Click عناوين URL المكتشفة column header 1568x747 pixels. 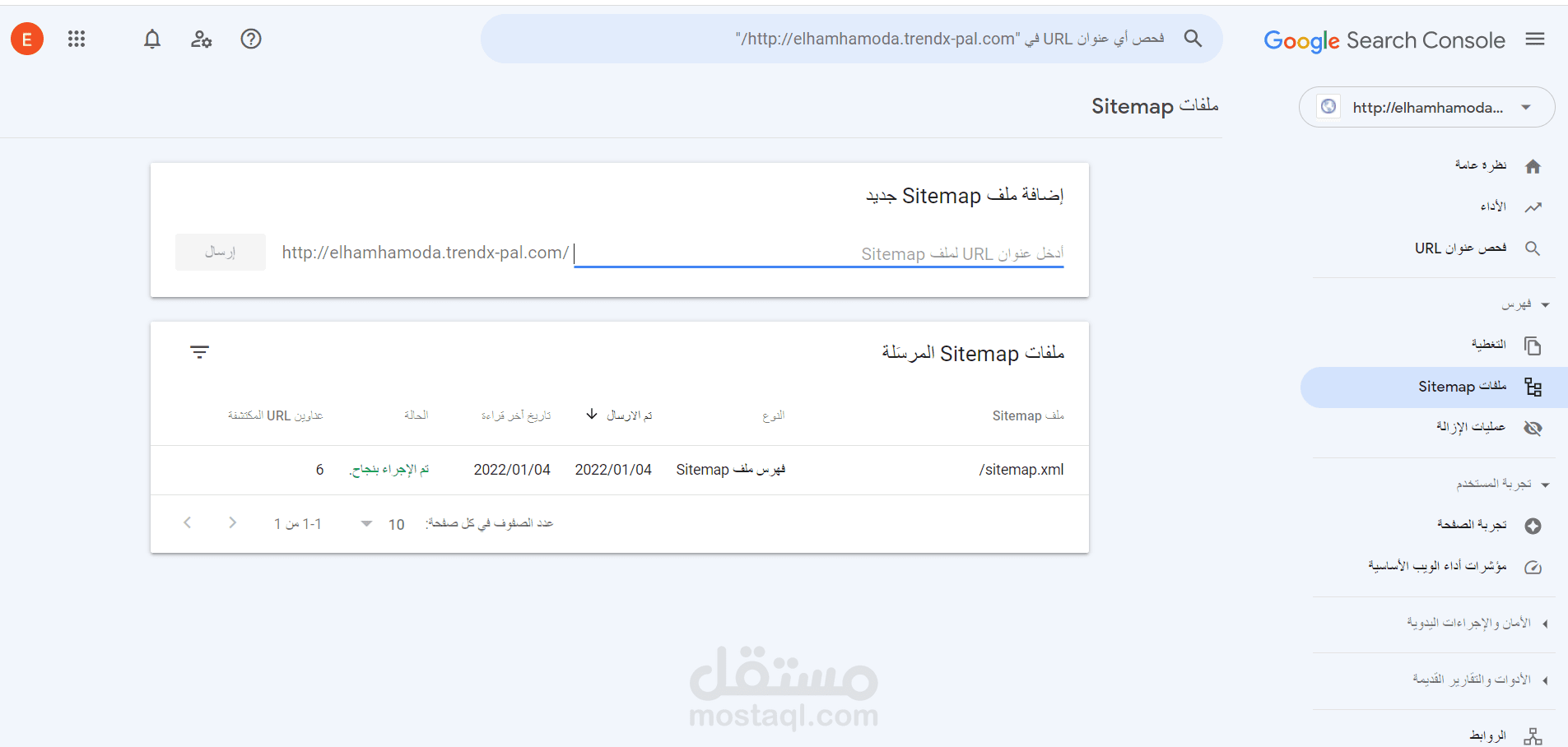[x=275, y=415]
